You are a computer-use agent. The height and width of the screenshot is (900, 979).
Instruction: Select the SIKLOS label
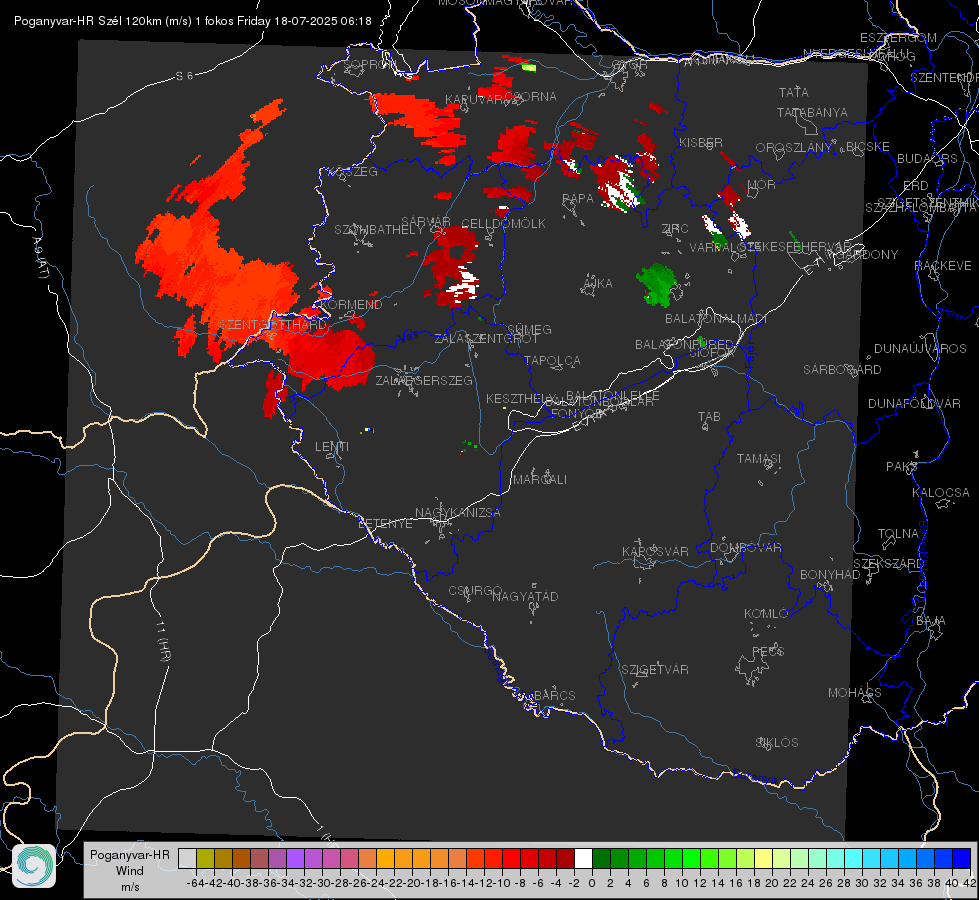coord(777,743)
